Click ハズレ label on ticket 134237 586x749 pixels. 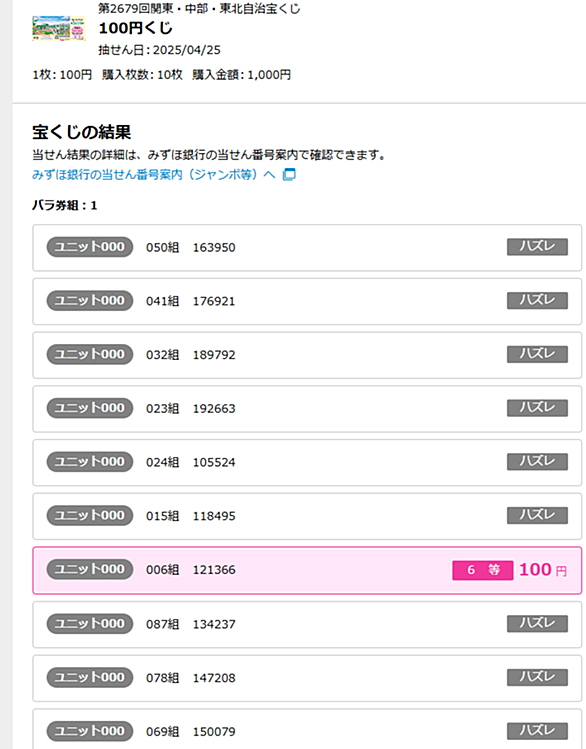(537, 623)
